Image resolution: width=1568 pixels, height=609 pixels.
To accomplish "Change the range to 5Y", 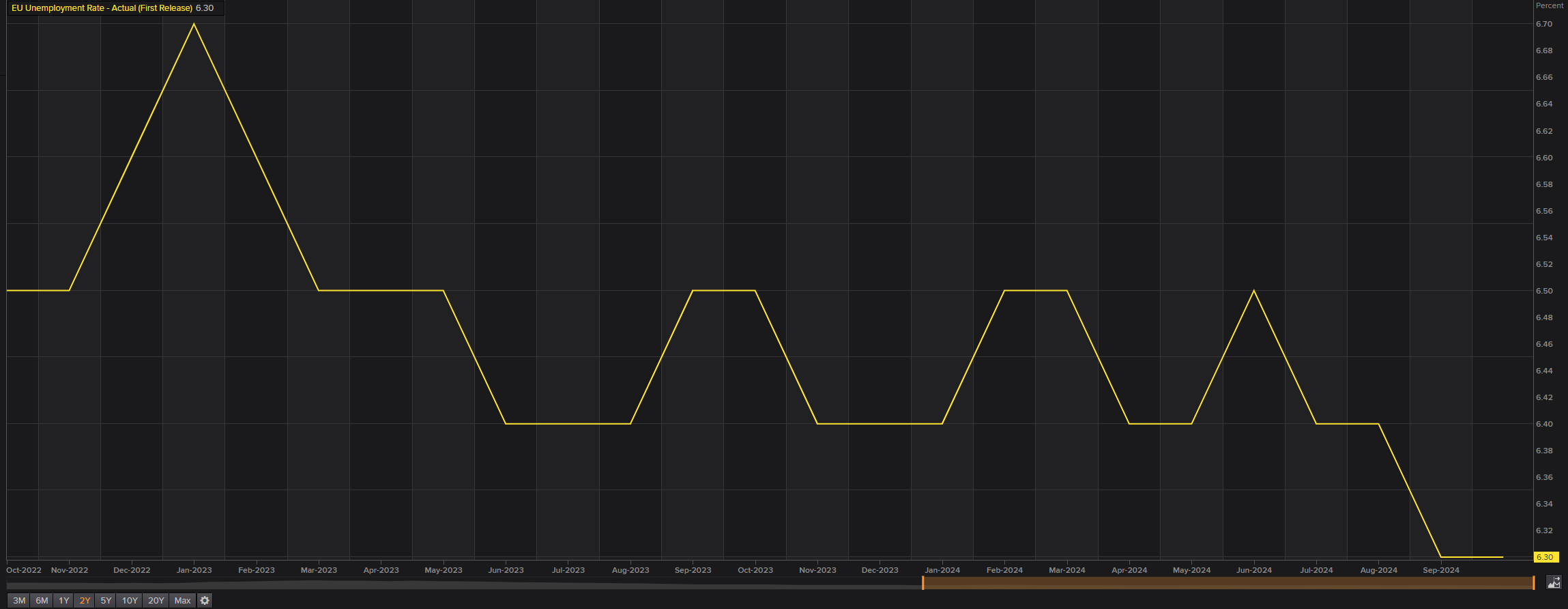I will [x=106, y=601].
